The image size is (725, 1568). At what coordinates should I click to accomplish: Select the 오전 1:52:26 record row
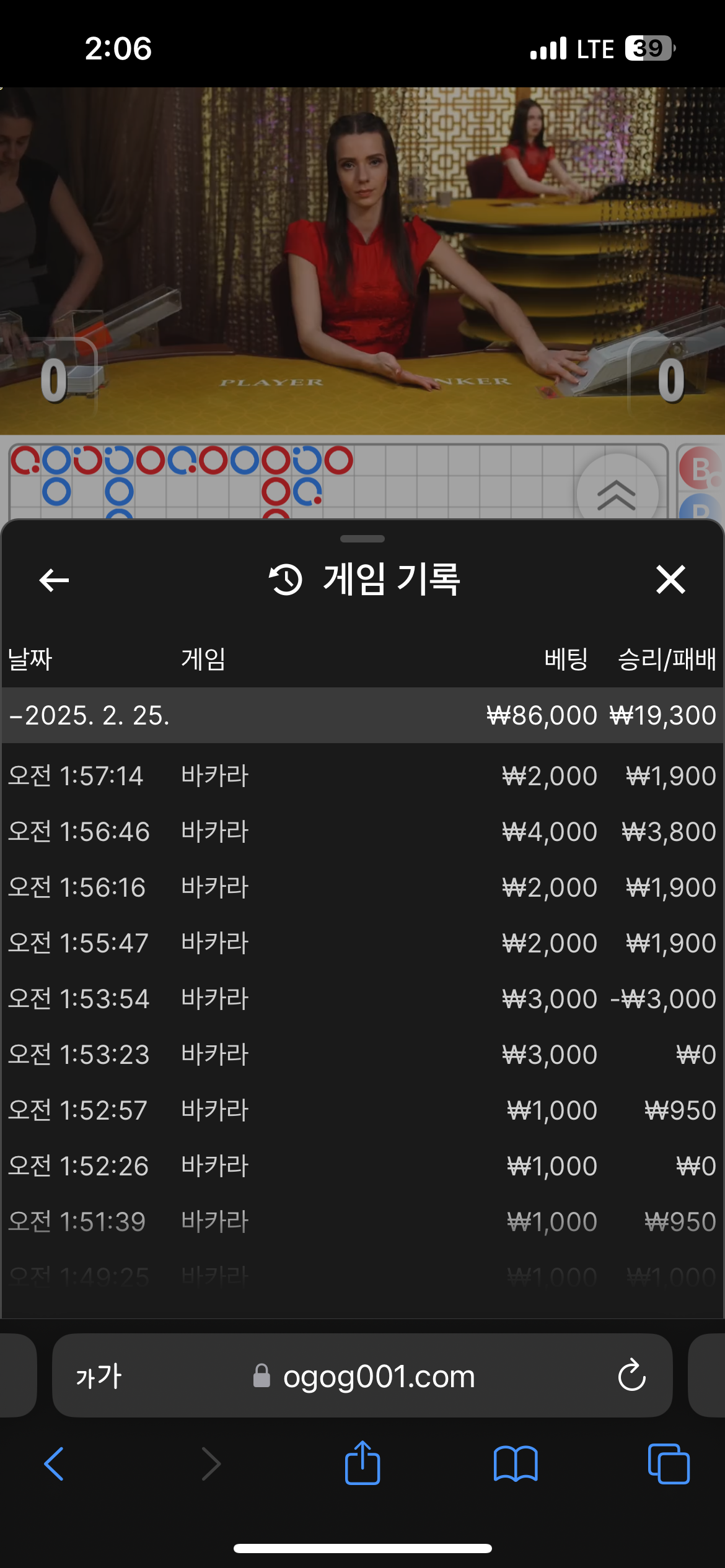click(362, 1166)
